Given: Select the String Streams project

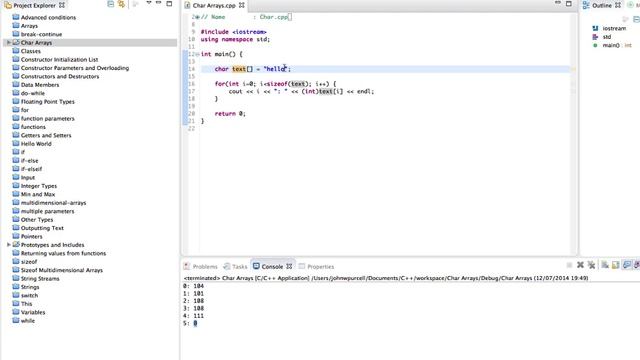Looking at the screenshot, I should pyautogui.click(x=40, y=279).
